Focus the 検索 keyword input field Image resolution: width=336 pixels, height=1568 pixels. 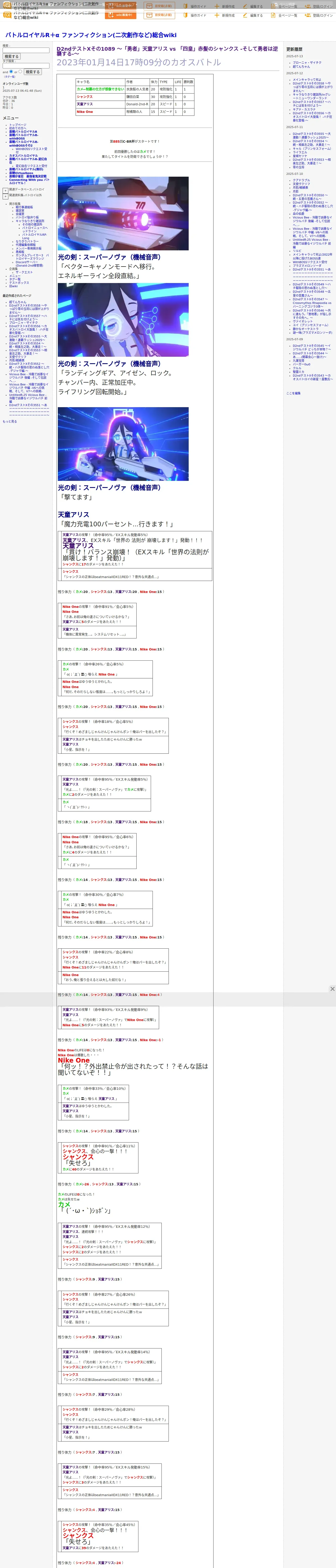tap(26, 50)
